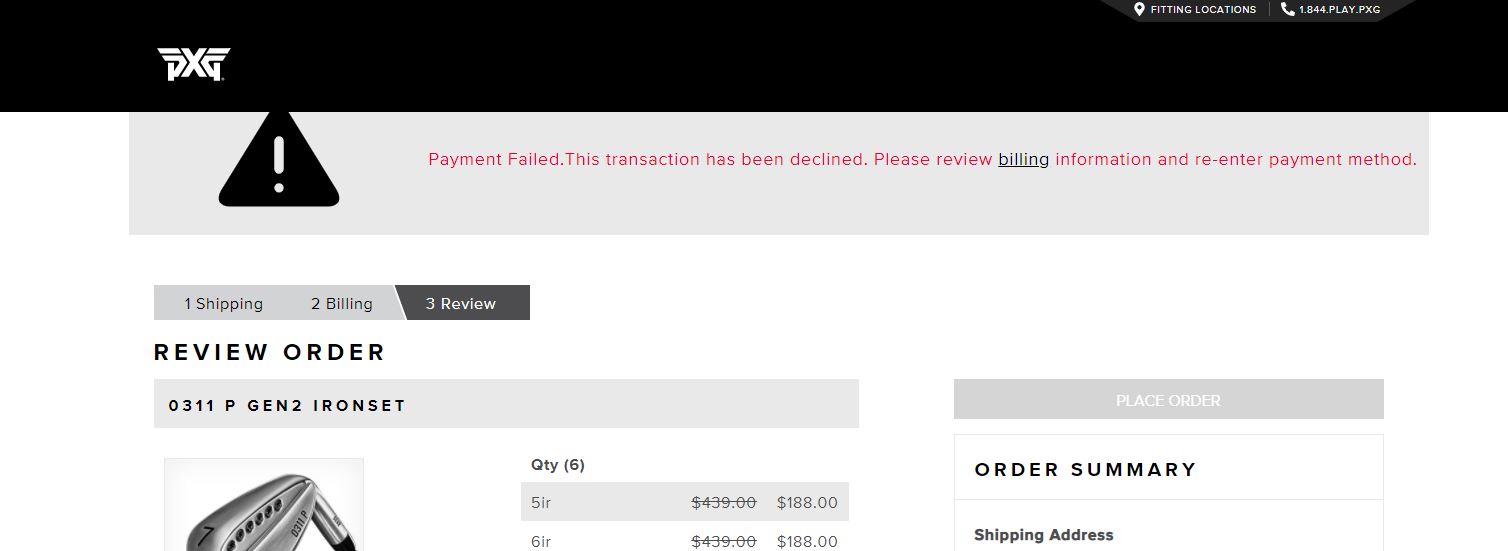Switch to the 2 Billing step
Viewport: 1508px width, 551px height.
(341, 303)
